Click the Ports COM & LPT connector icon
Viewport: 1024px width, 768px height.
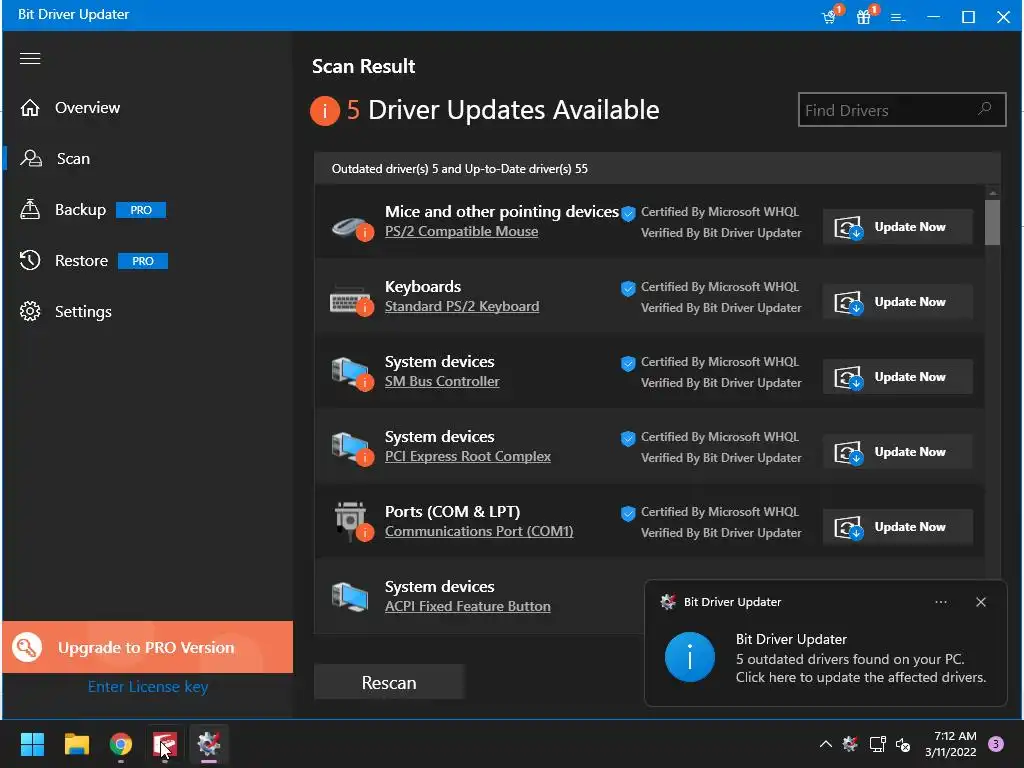pos(353,522)
